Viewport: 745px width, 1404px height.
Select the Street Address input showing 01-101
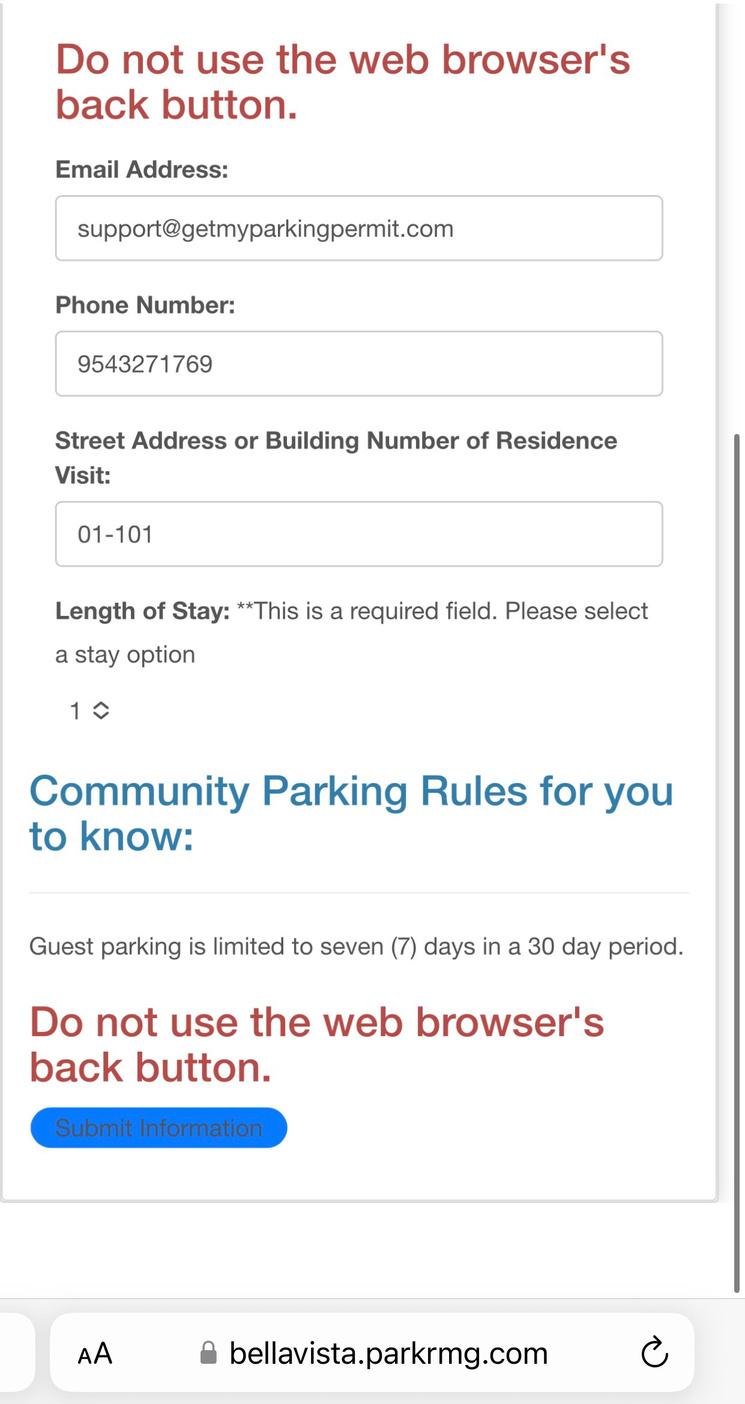[x=358, y=534]
